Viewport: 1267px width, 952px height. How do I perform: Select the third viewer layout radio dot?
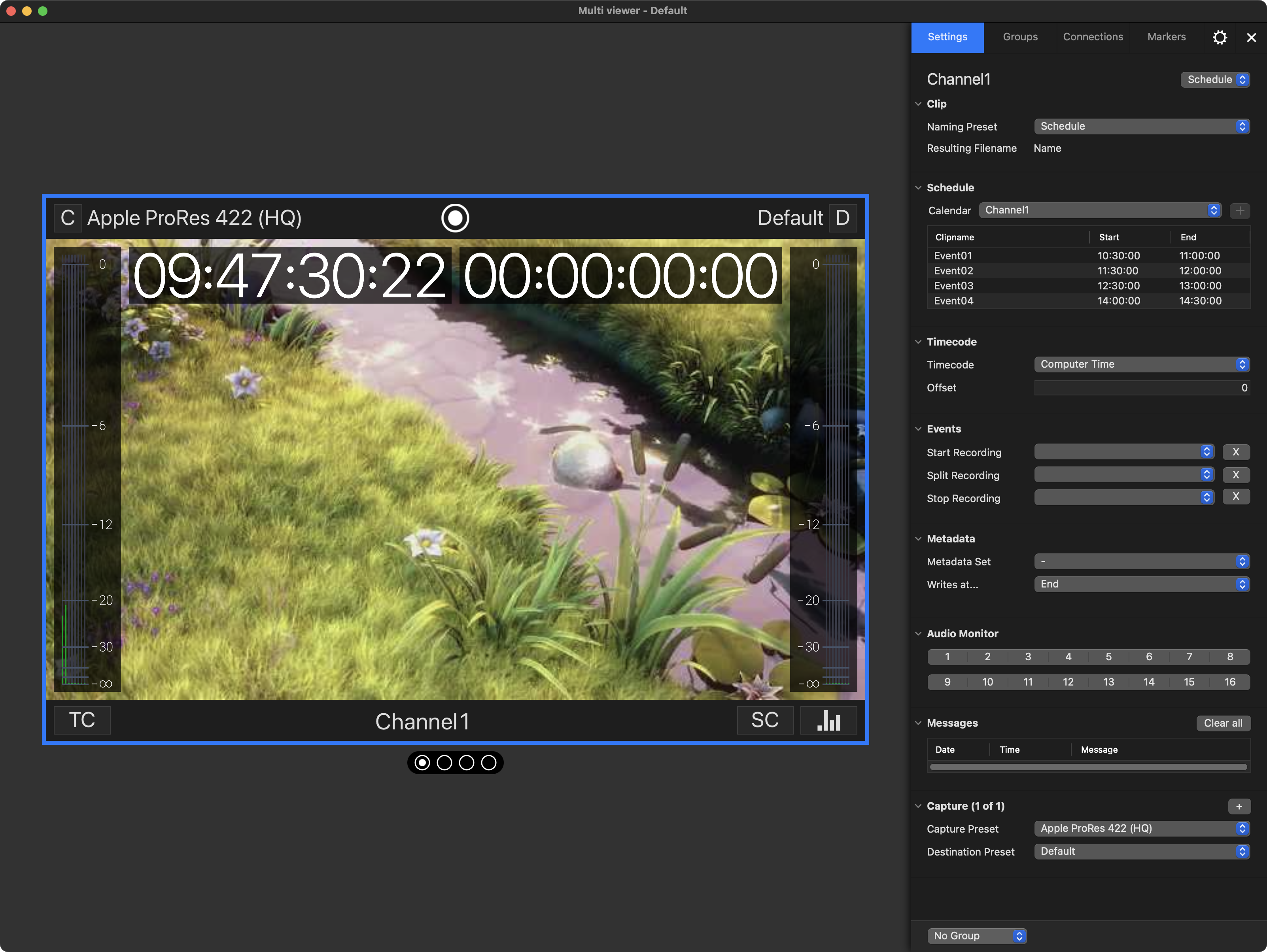[467, 762]
